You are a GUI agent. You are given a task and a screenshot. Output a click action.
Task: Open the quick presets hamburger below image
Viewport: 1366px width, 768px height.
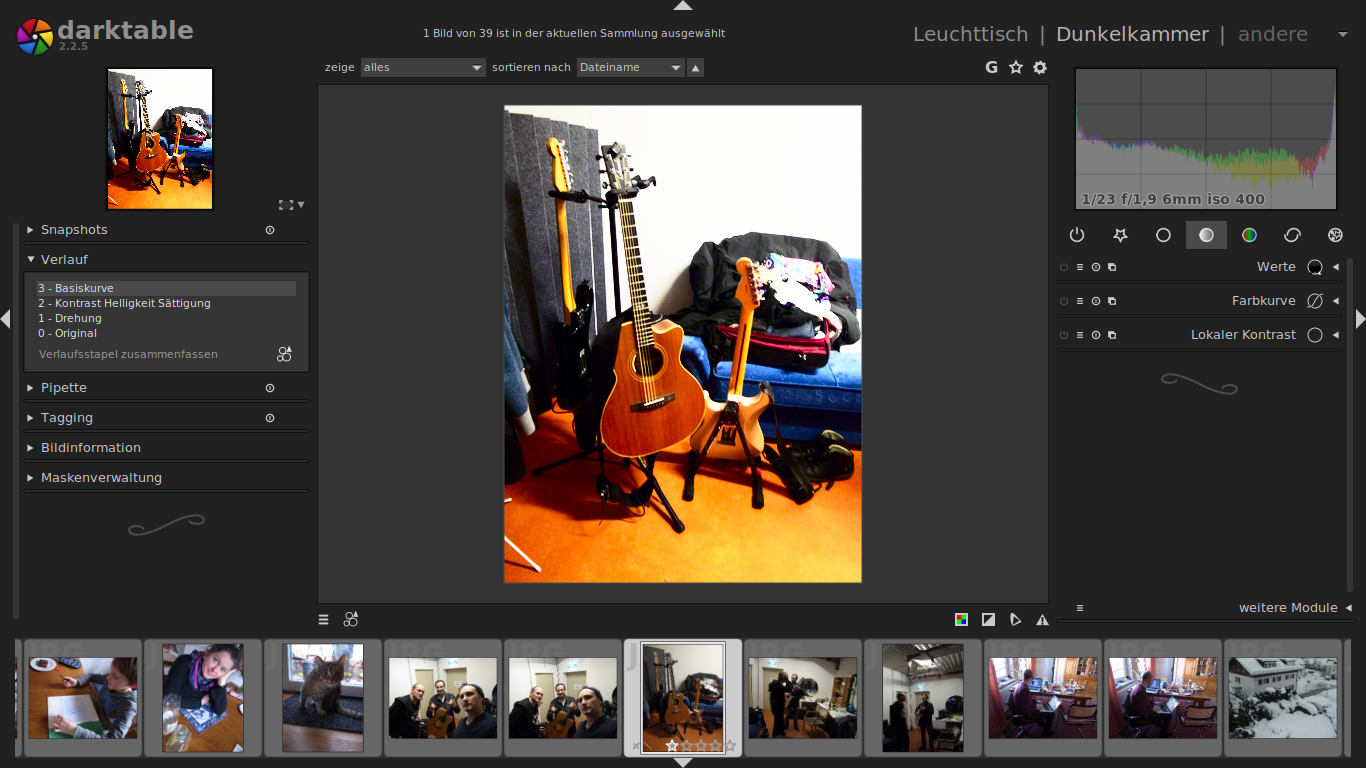click(323, 620)
